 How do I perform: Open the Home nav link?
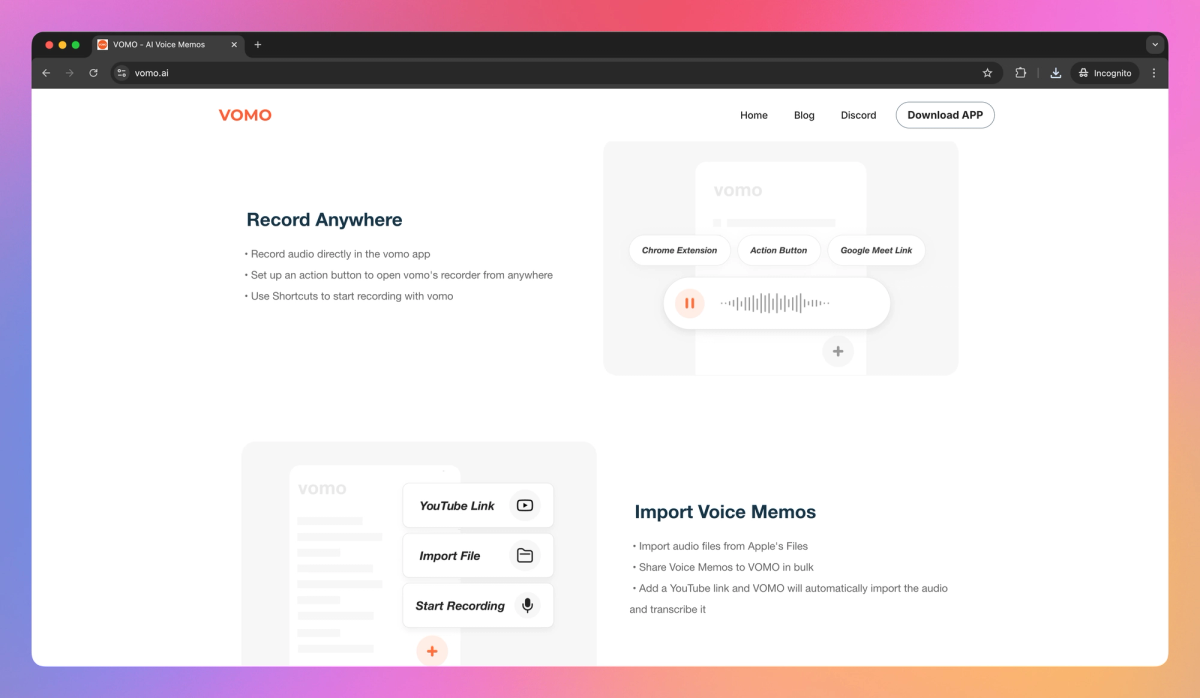pos(754,115)
